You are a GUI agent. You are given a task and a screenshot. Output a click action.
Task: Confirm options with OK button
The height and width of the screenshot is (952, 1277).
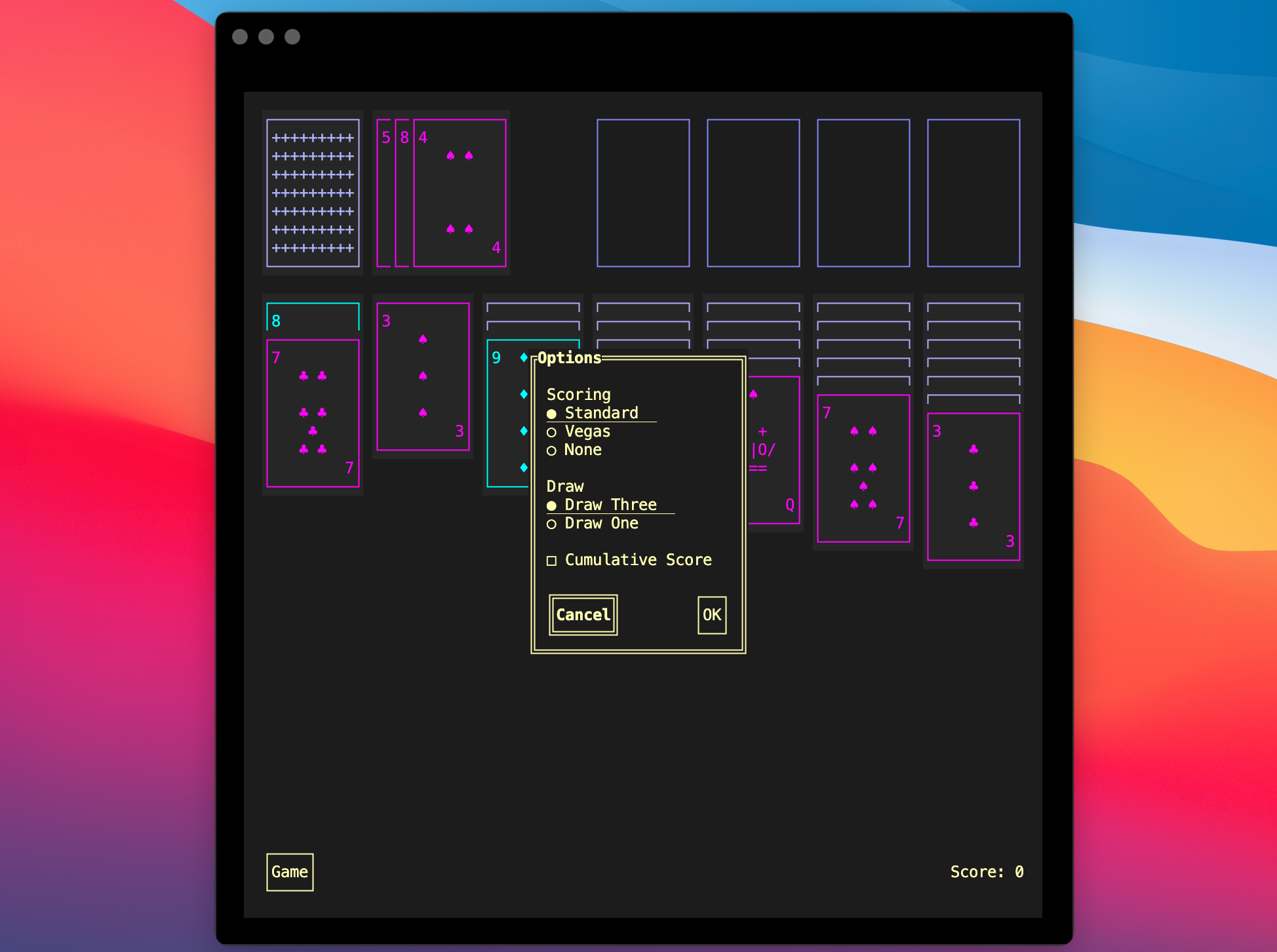click(712, 615)
